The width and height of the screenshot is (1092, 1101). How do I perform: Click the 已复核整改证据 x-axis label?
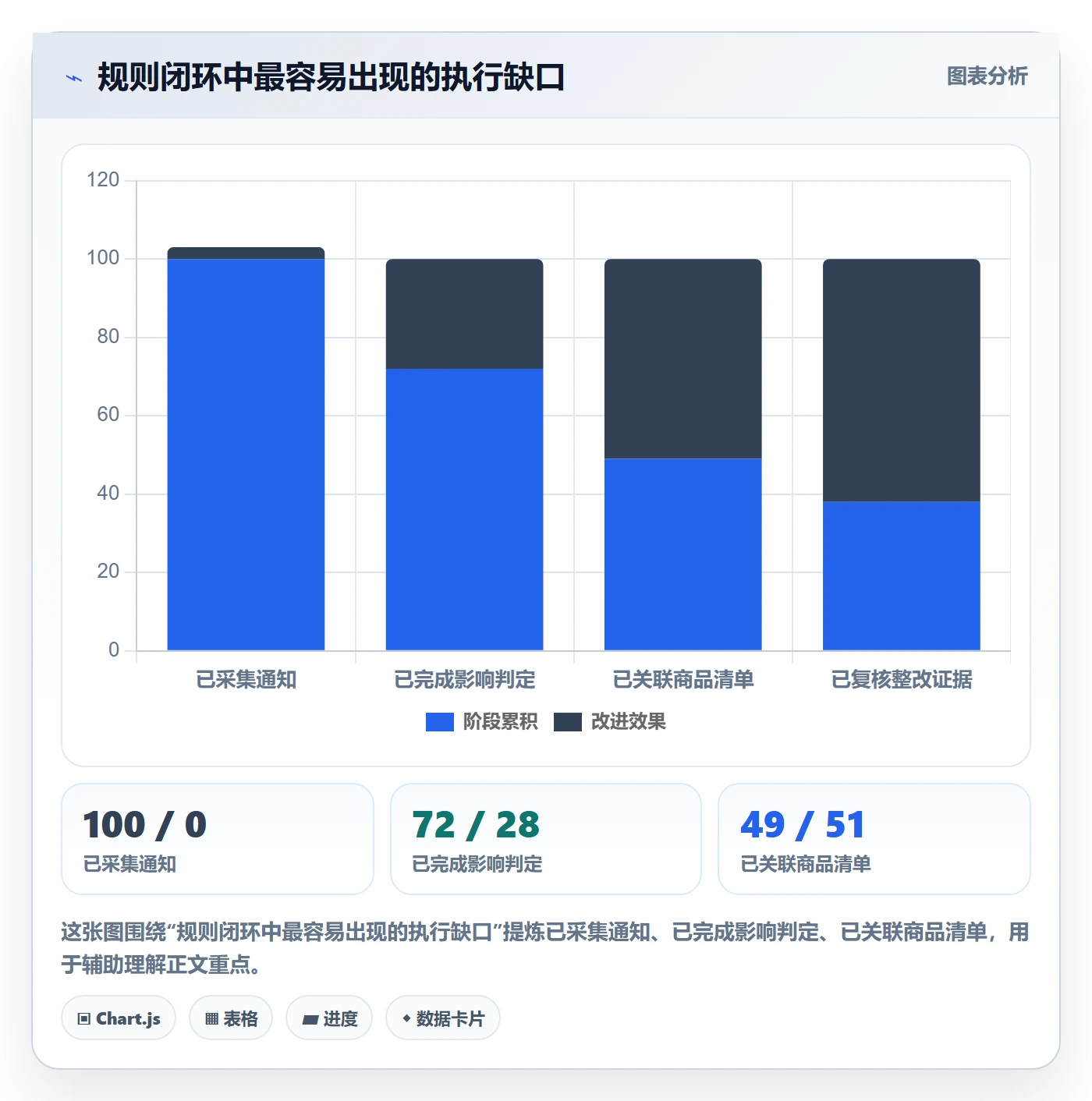coord(901,680)
